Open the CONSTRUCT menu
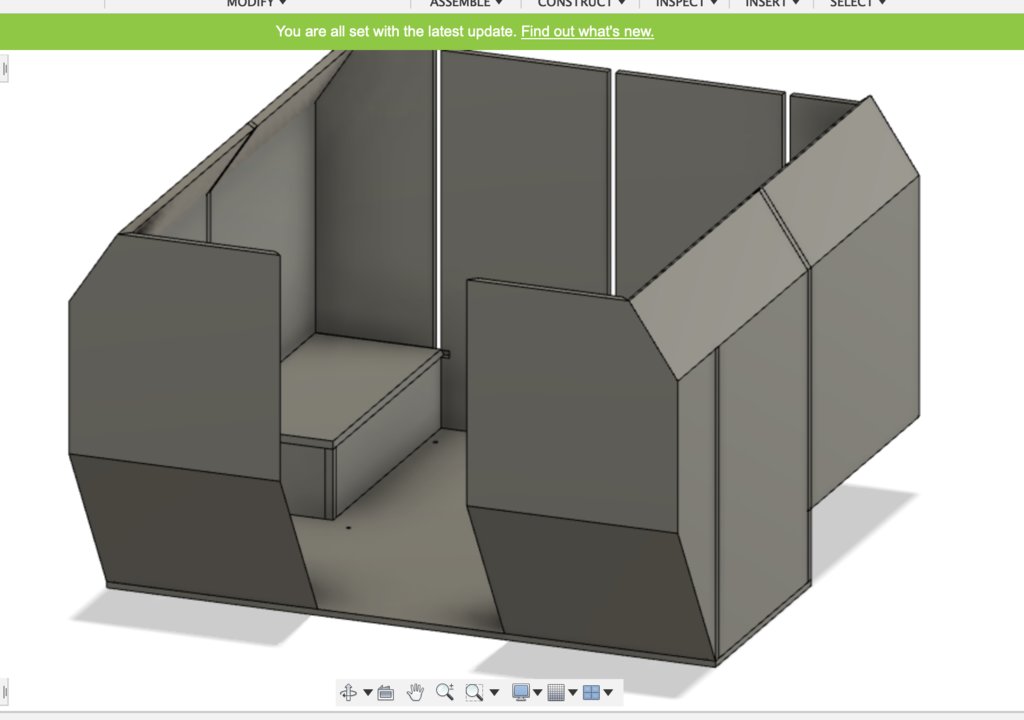1024x720 pixels. click(581, 3)
